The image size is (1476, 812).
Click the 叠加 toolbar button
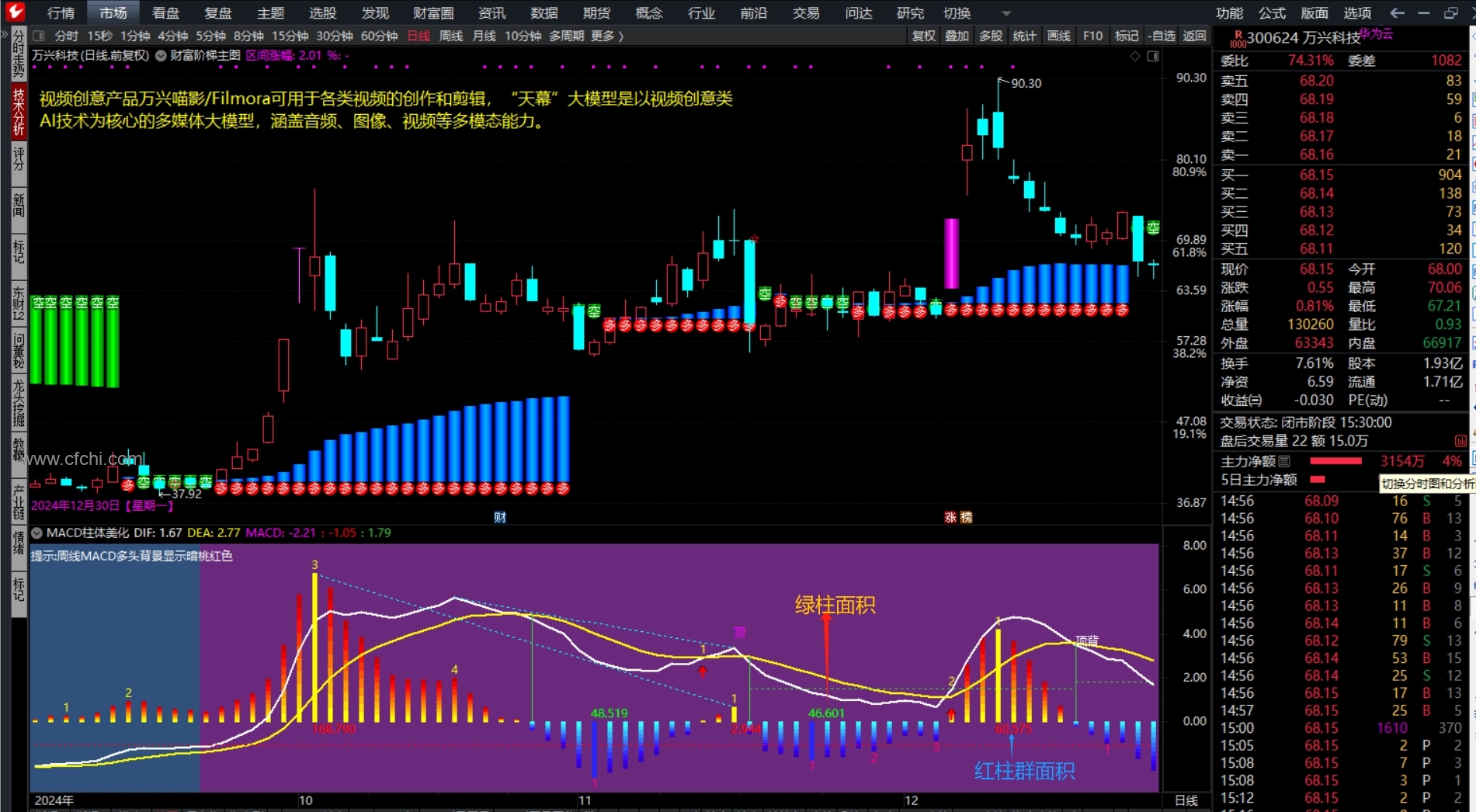point(957,36)
